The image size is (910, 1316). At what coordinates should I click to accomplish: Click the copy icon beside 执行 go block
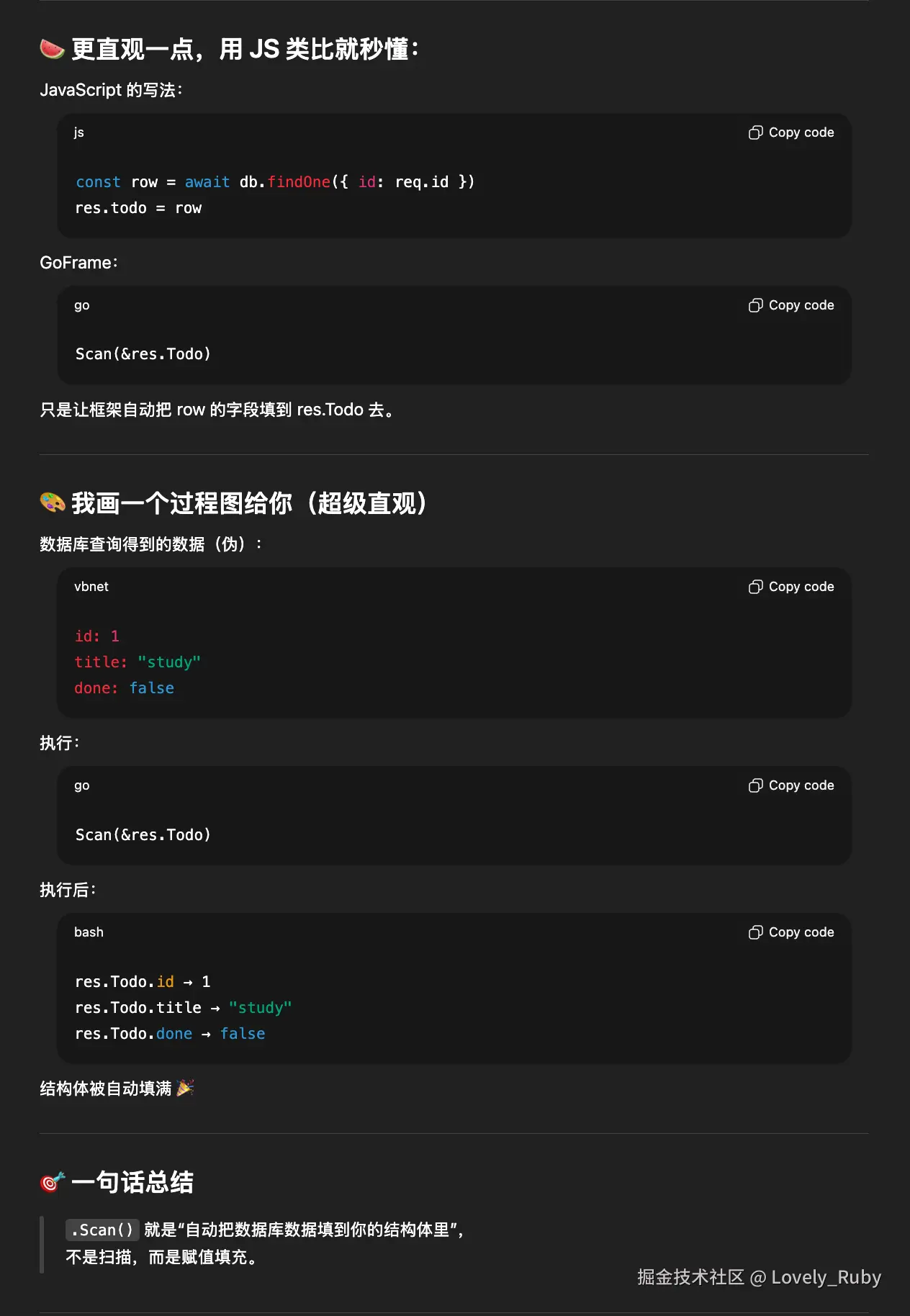click(x=756, y=785)
